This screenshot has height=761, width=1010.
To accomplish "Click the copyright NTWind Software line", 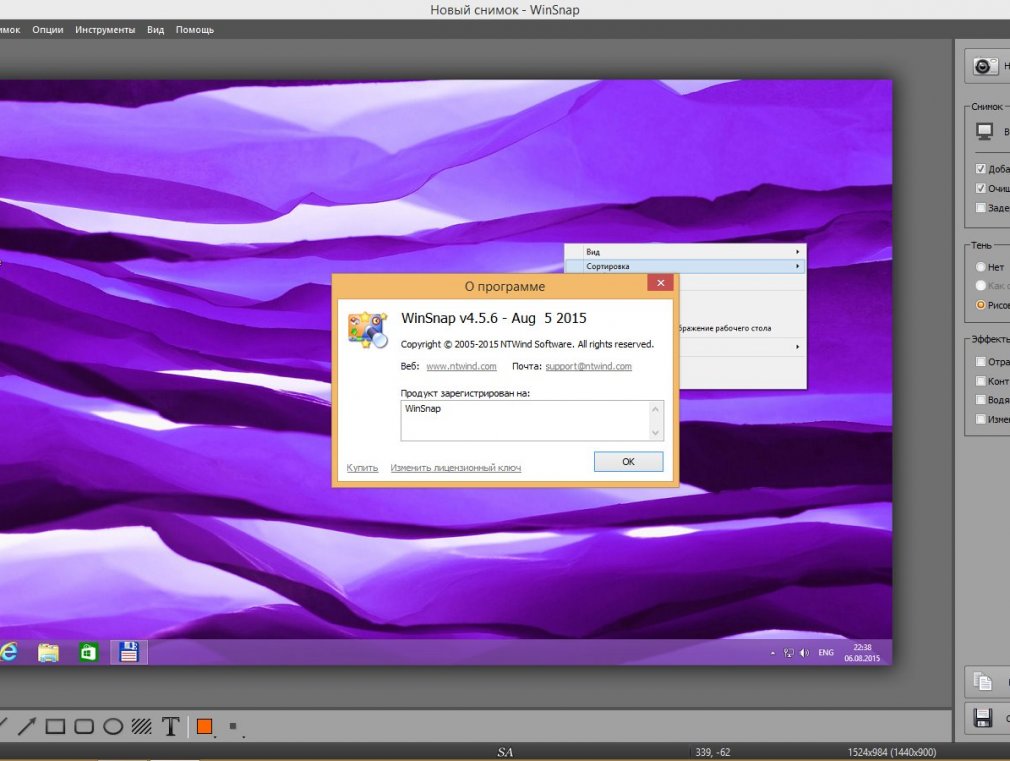I will (527, 344).
